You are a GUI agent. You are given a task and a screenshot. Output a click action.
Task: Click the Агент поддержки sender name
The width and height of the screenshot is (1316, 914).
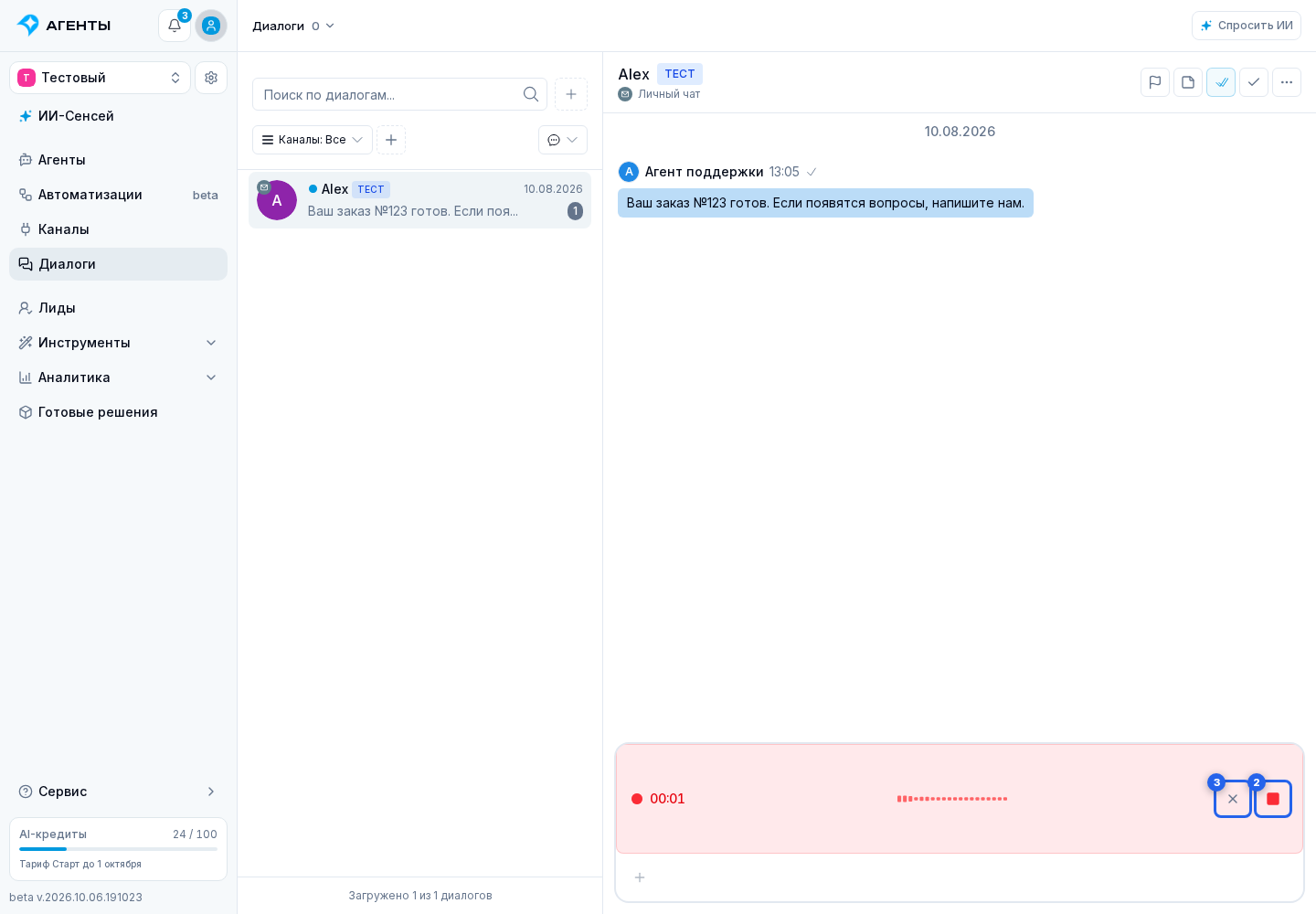(704, 172)
